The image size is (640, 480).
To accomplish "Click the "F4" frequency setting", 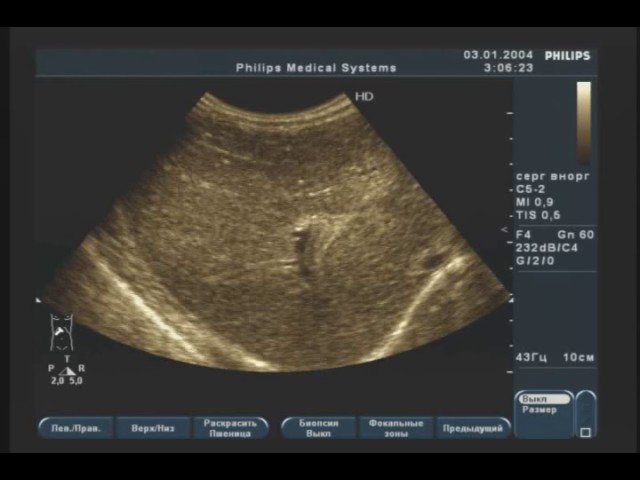I will 523,235.
